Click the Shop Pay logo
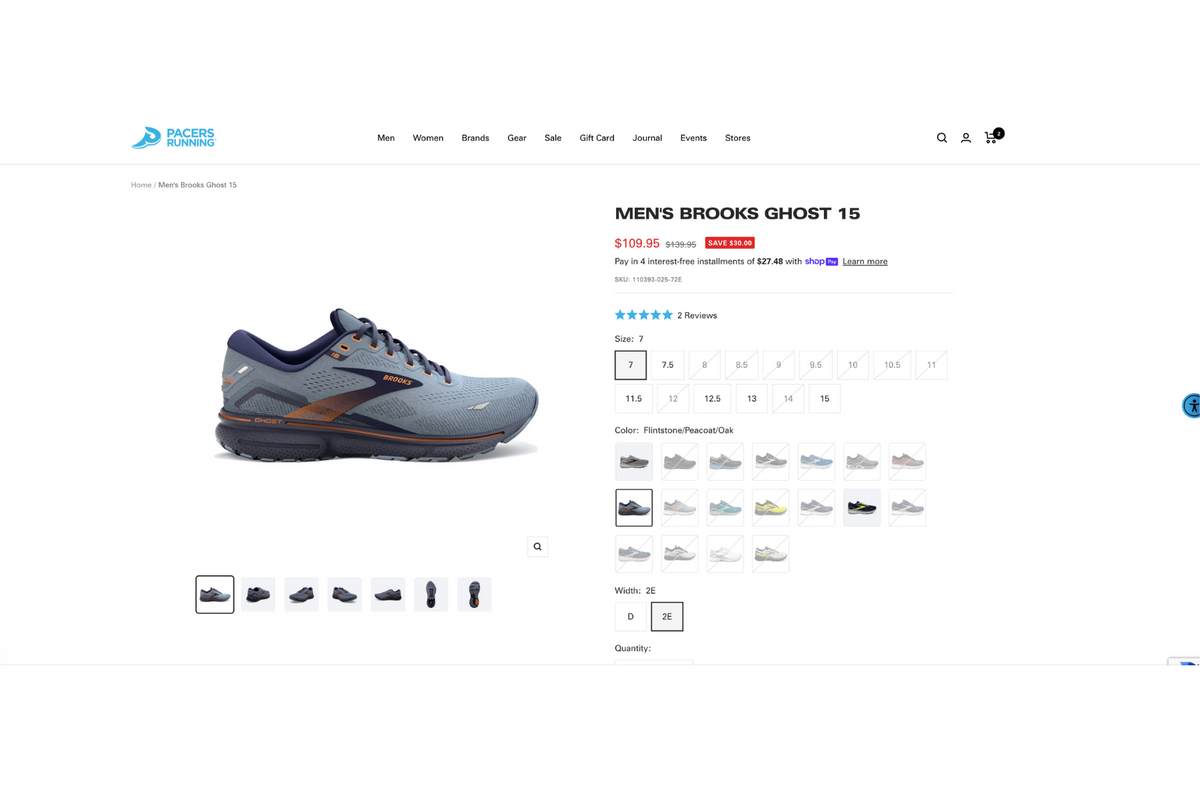This screenshot has width=1200, height=800. 821,261
